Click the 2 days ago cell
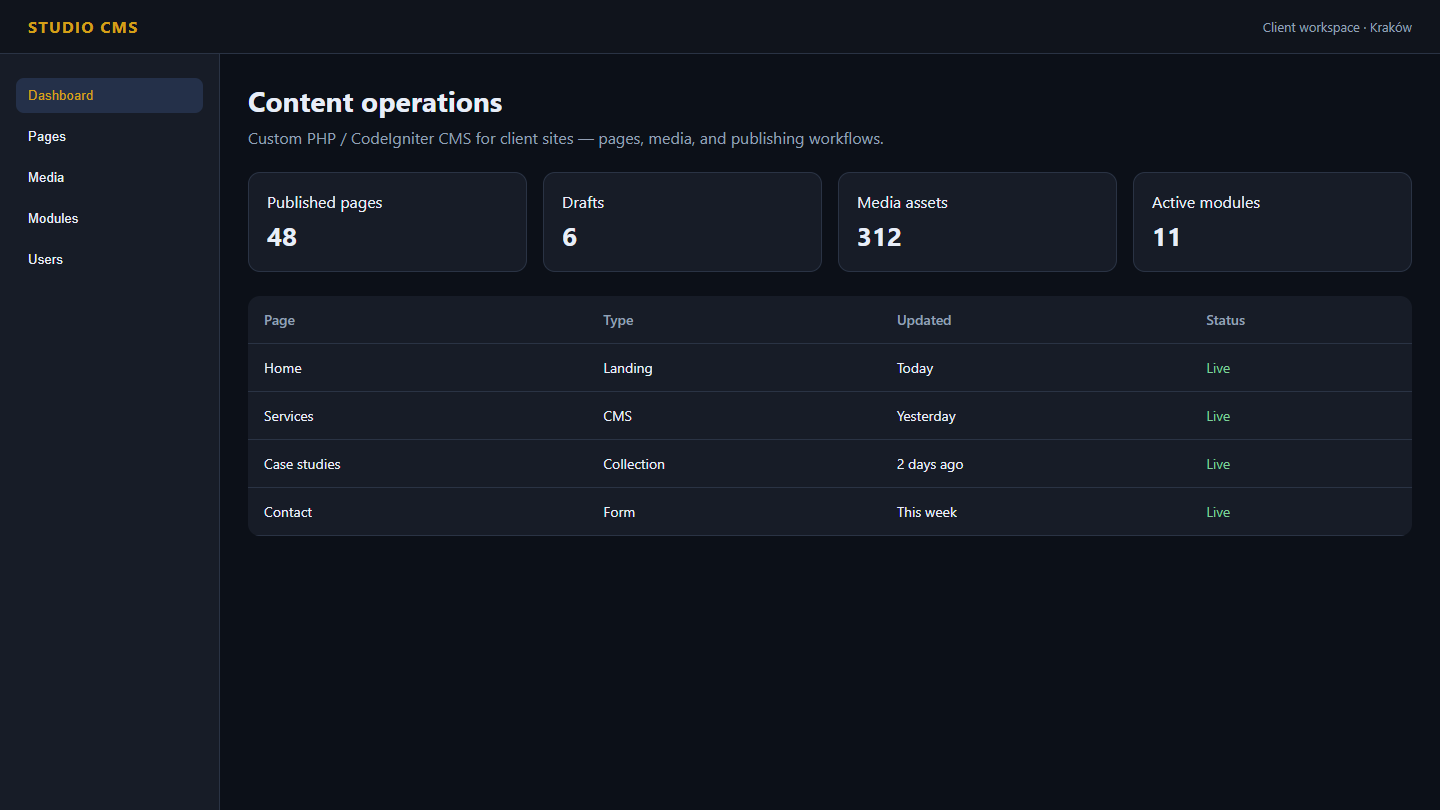This screenshot has width=1440, height=810. point(930,465)
